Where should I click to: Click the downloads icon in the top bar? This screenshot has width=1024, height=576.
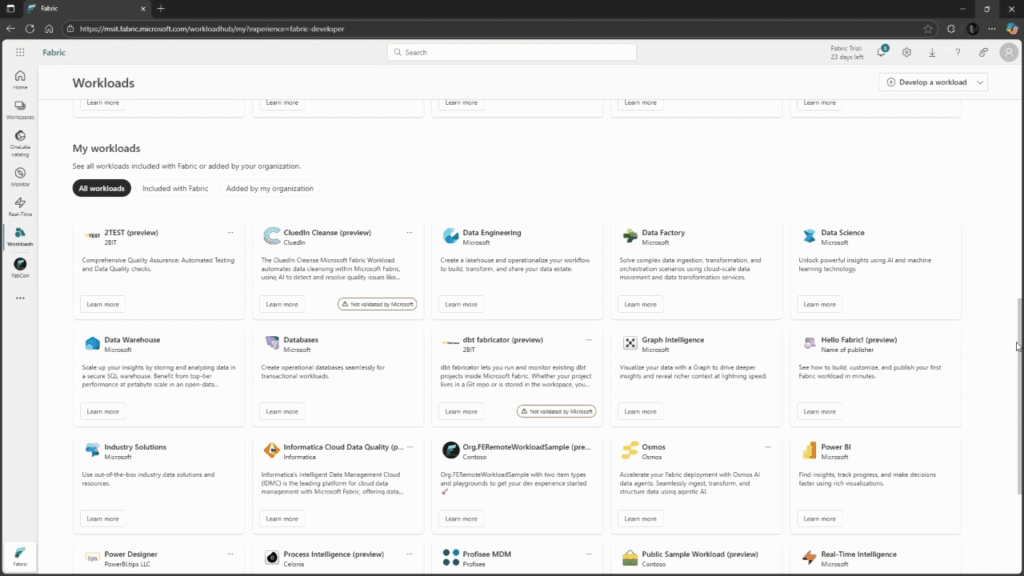point(931,52)
